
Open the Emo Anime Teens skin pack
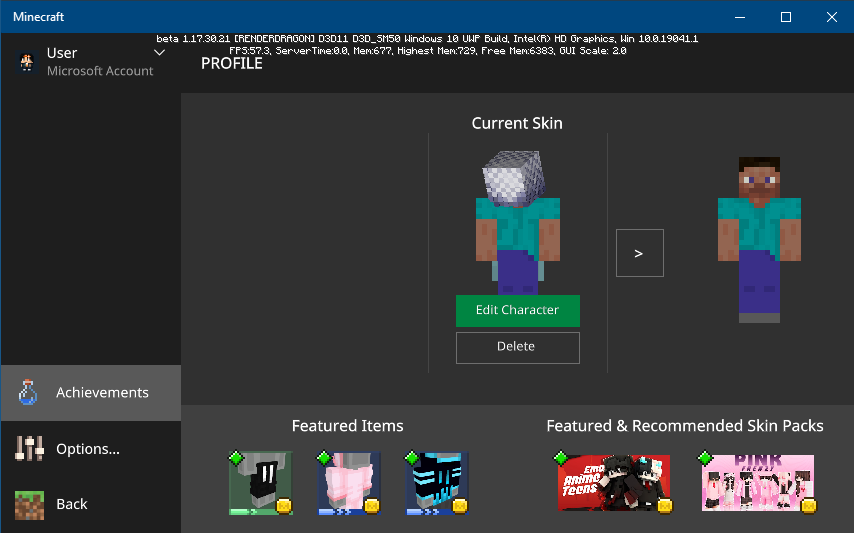point(614,483)
